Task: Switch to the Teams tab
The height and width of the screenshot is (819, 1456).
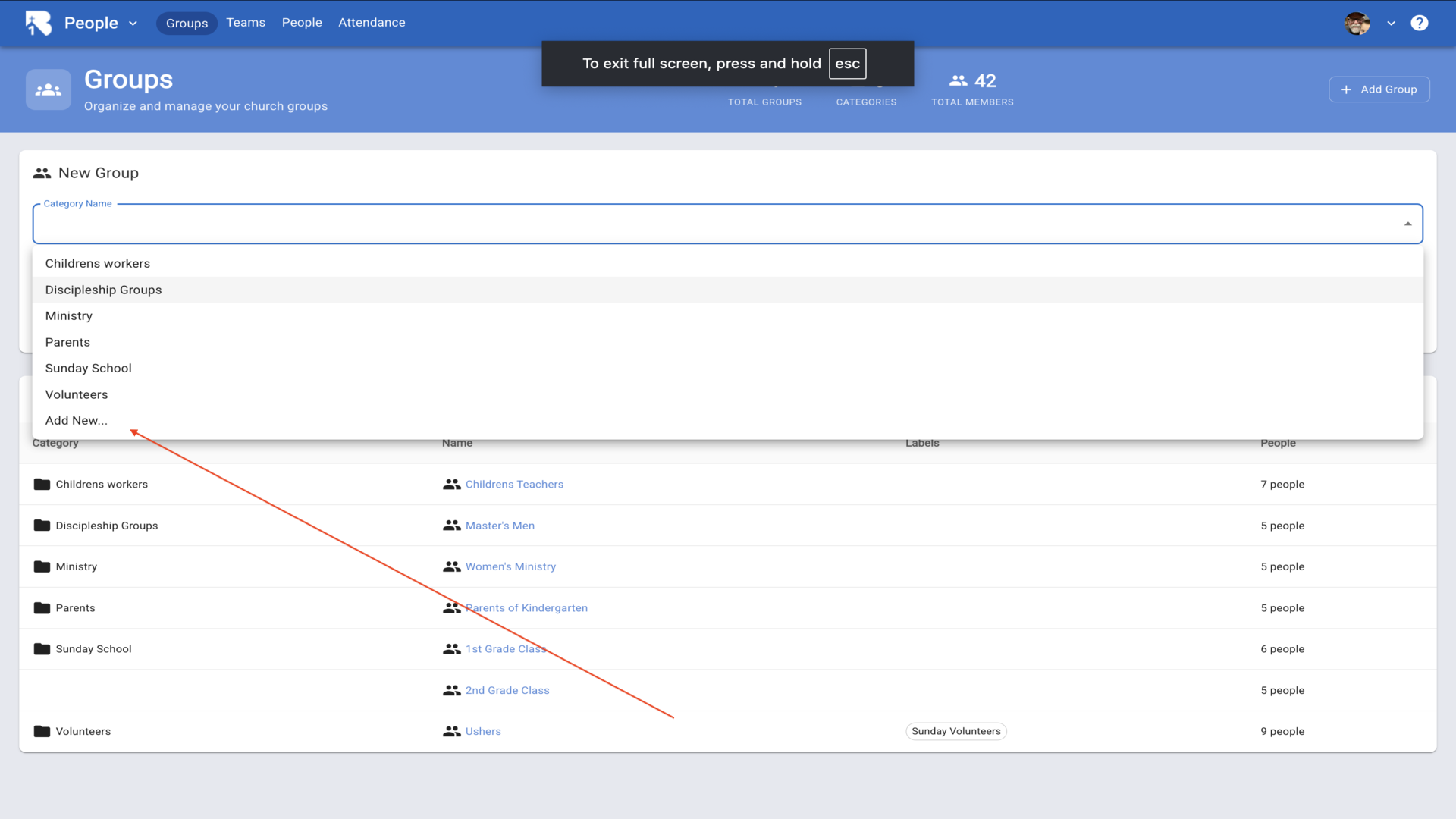Action: pos(246,23)
